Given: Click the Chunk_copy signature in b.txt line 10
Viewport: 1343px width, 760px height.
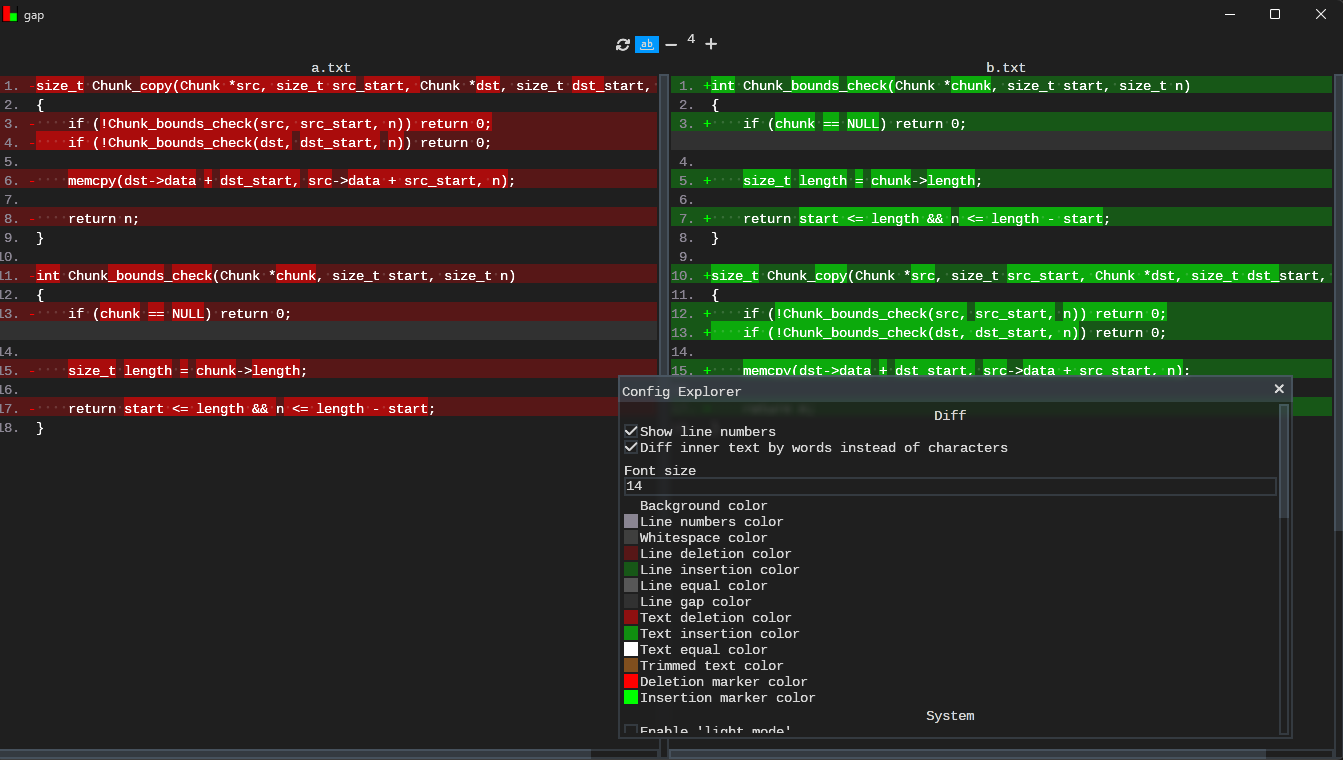Looking at the screenshot, I should pyautogui.click(x=1001, y=275).
